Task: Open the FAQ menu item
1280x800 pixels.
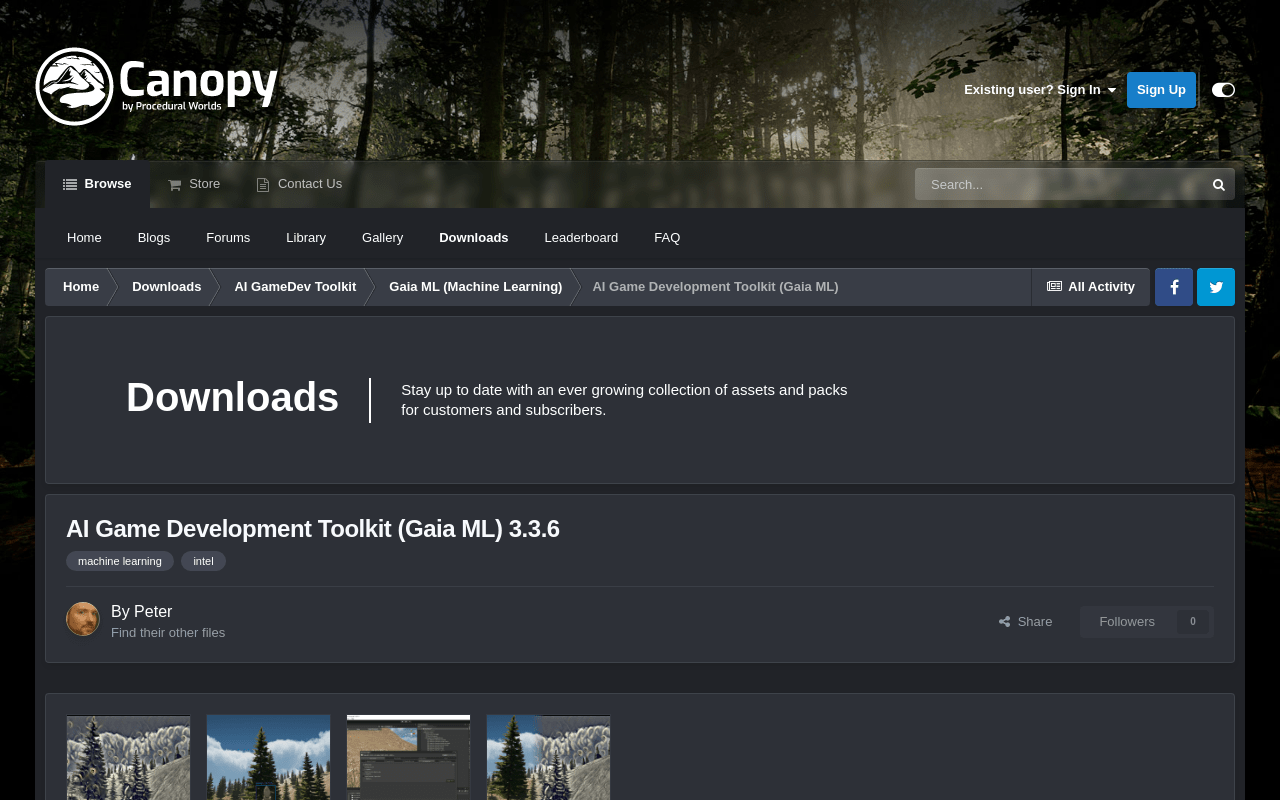Action: [667, 238]
